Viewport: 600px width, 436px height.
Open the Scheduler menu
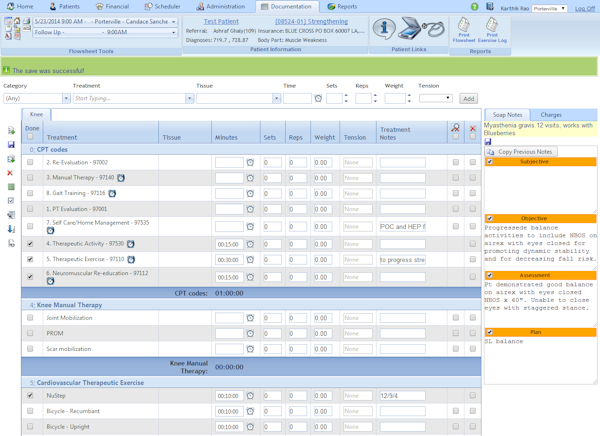[162, 7]
